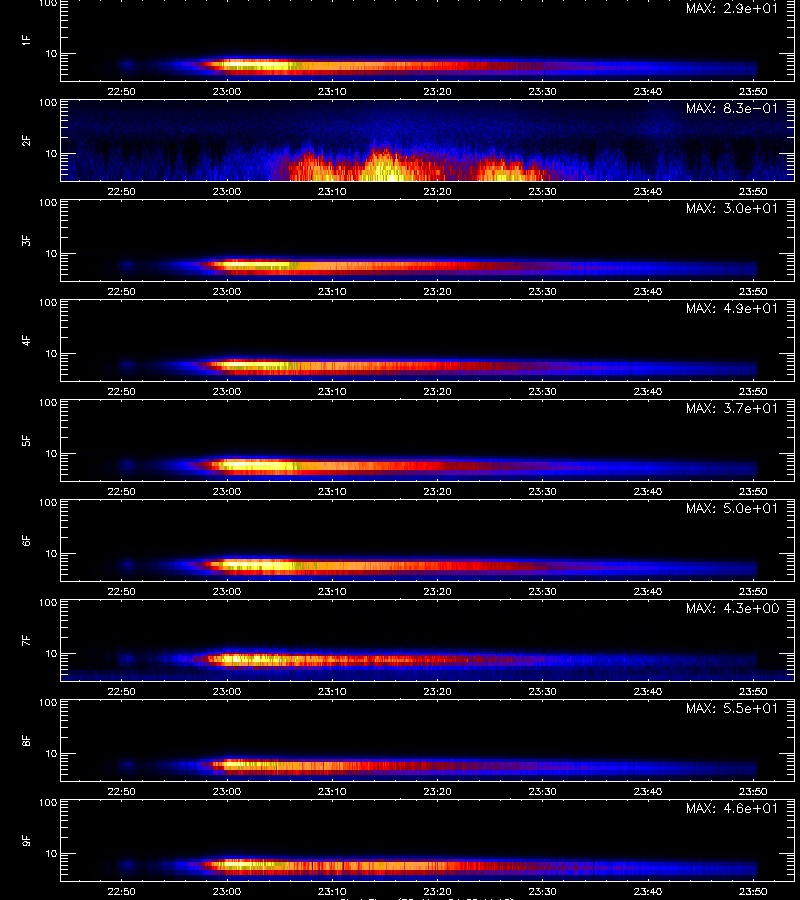The height and width of the screenshot is (900, 800).
Task: Click 23:00 tick label under 9F panel
Action: 227,891
